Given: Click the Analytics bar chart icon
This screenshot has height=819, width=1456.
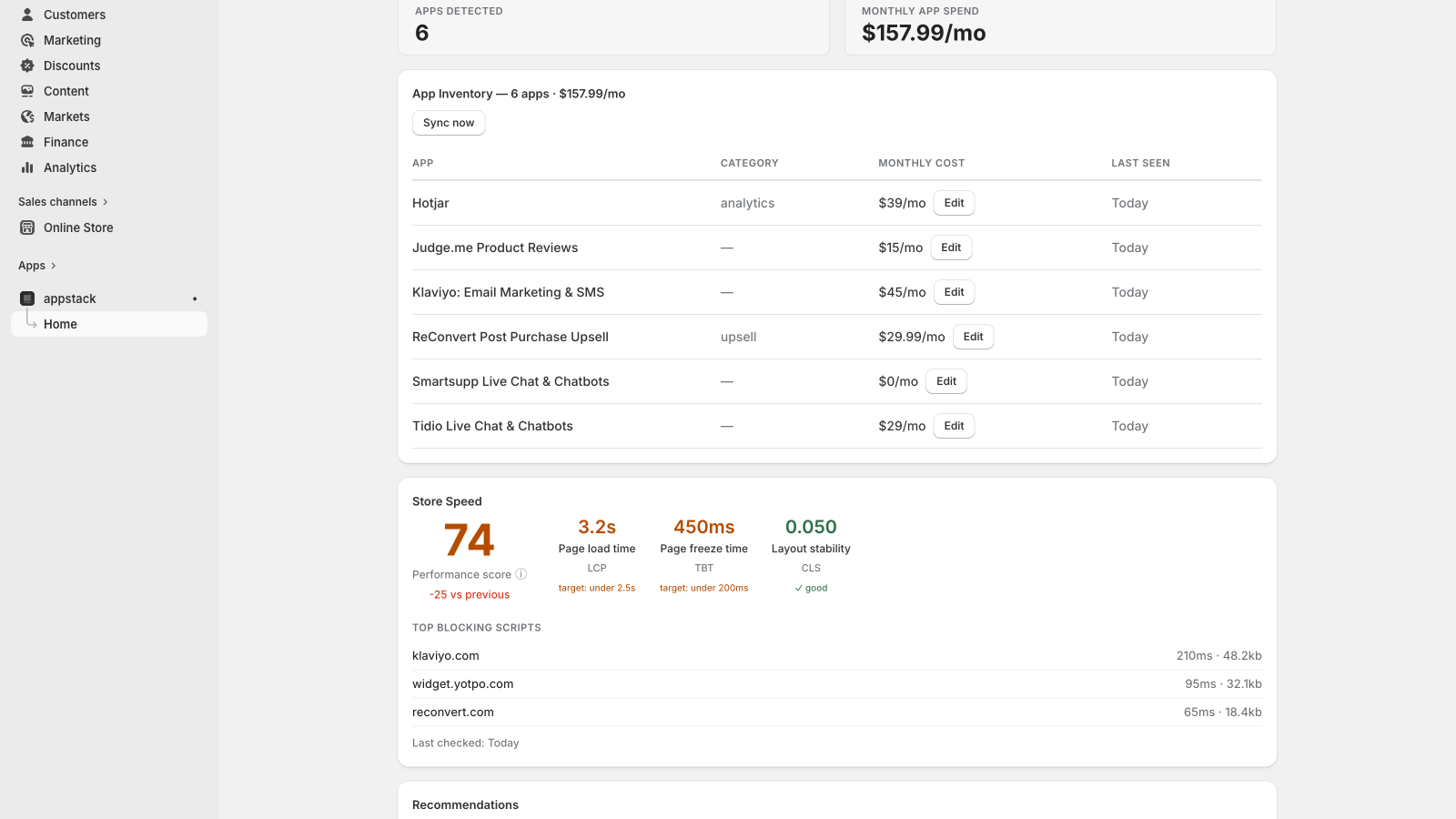Looking at the screenshot, I should pyautogui.click(x=27, y=167).
